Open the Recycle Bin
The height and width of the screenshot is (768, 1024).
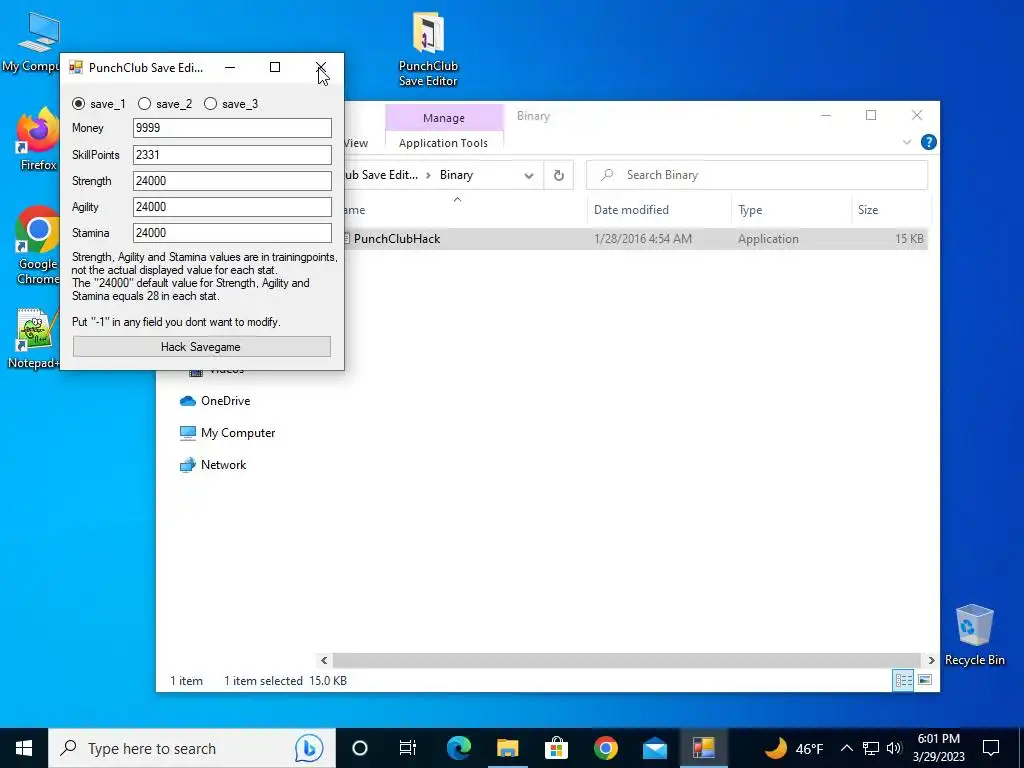click(x=974, y=635)
